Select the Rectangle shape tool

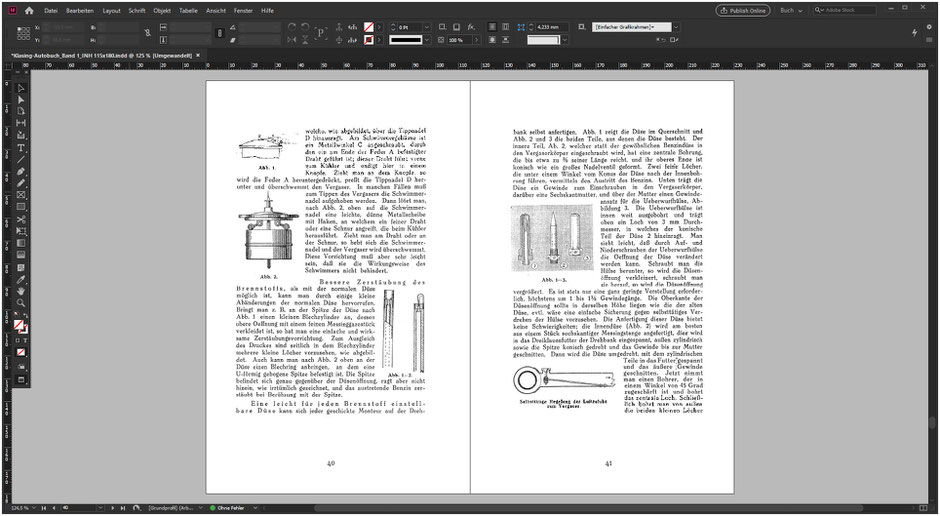tap(21, 207)
